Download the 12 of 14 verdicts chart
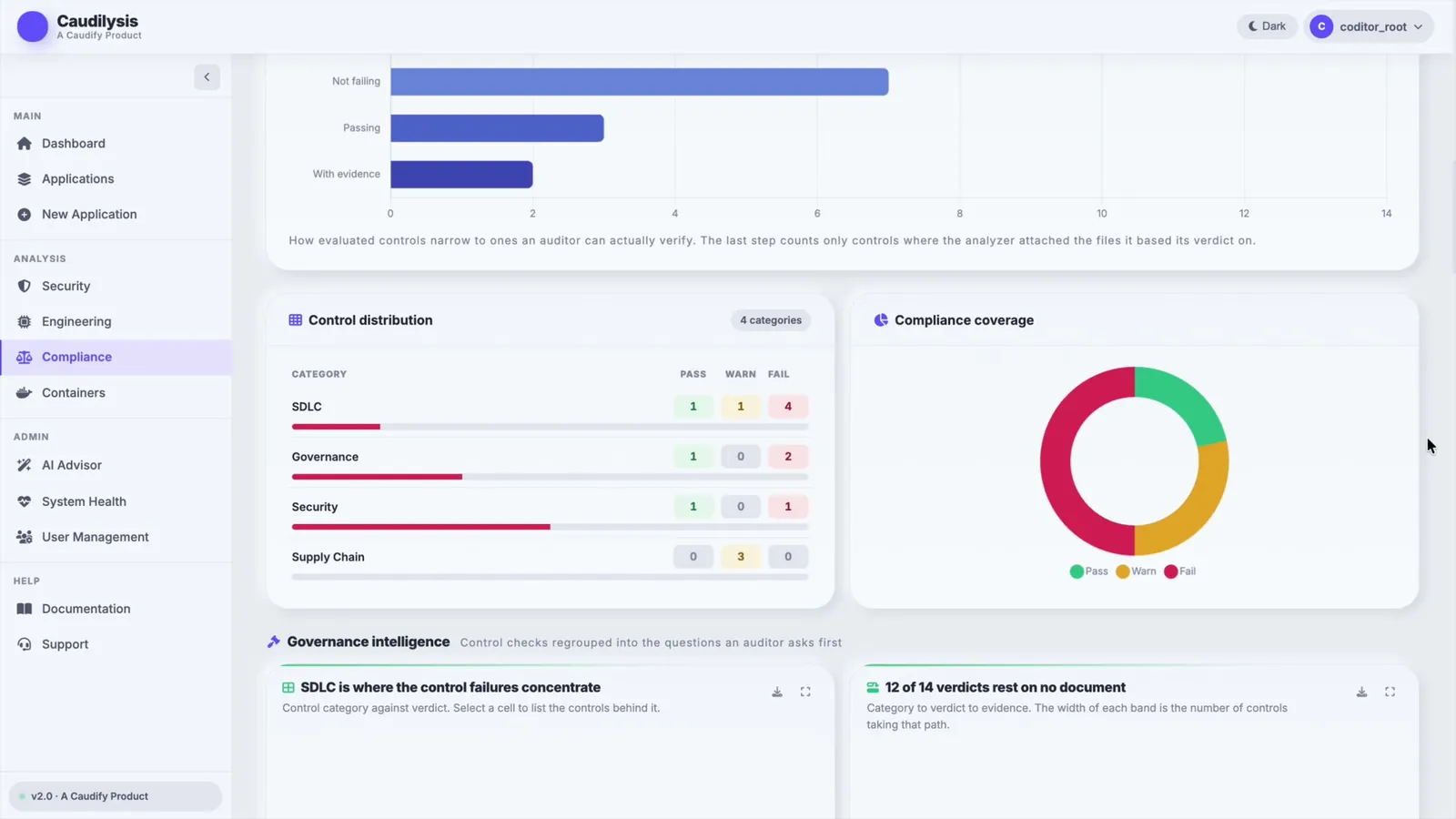The height and width of the screenshot is (819, 1456). coord(1362,693)
